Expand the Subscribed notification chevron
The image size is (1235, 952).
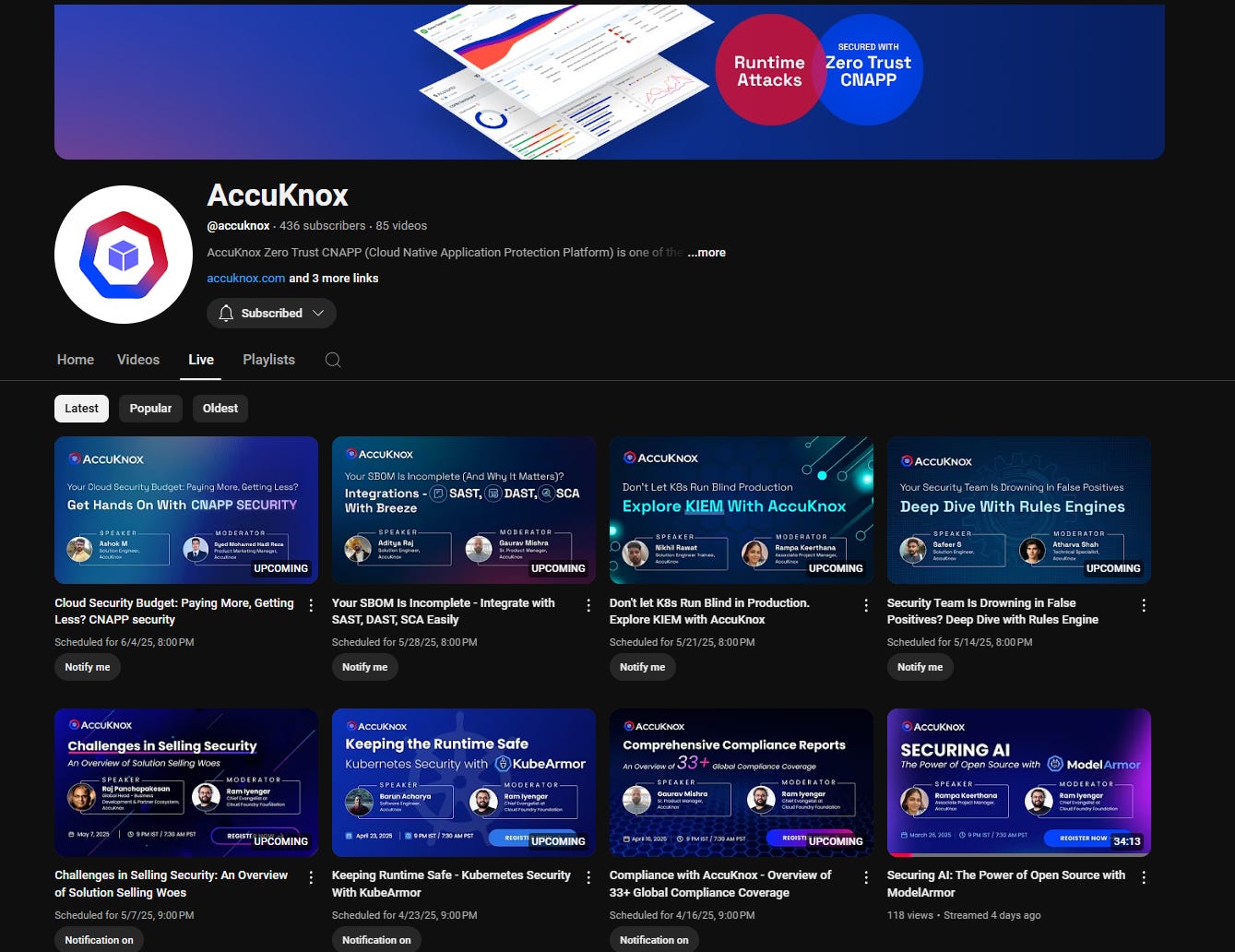coord(318,314)
